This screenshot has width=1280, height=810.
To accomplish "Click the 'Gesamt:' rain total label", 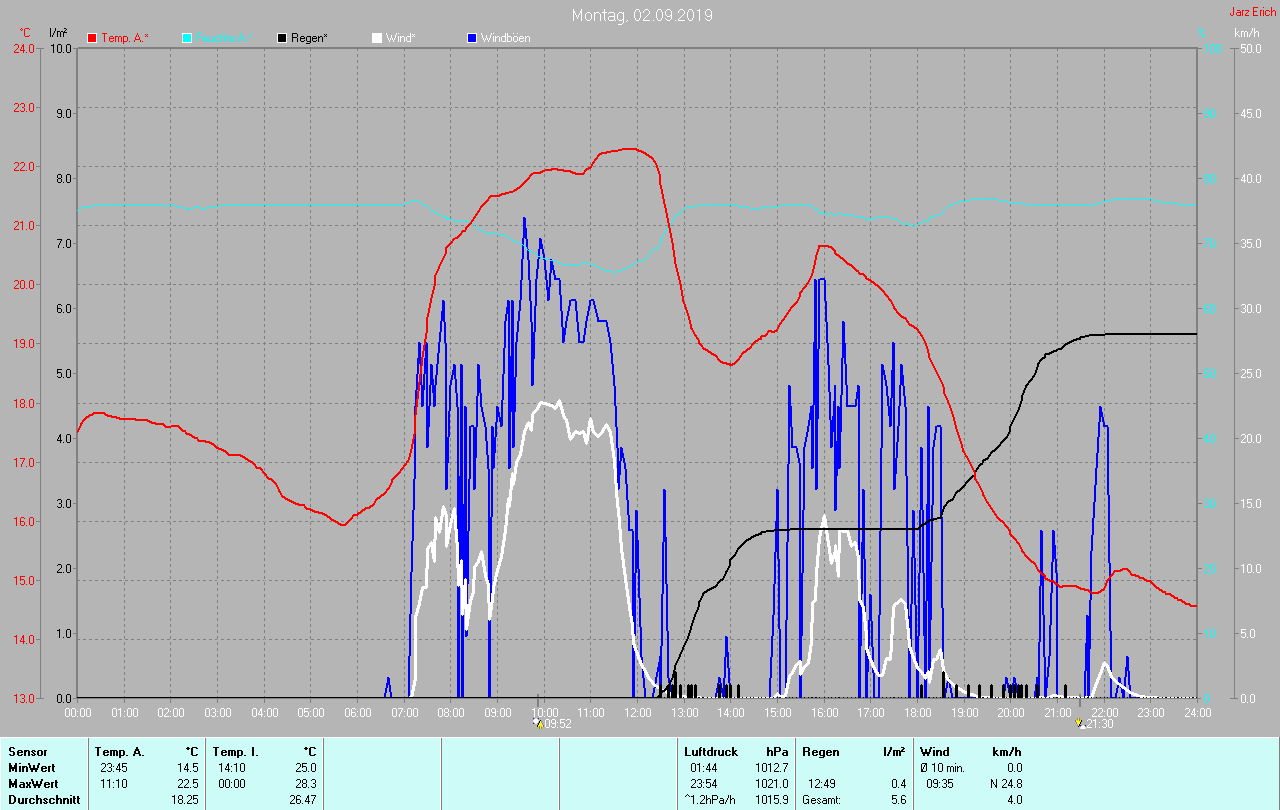I will (x=822, y=800).
